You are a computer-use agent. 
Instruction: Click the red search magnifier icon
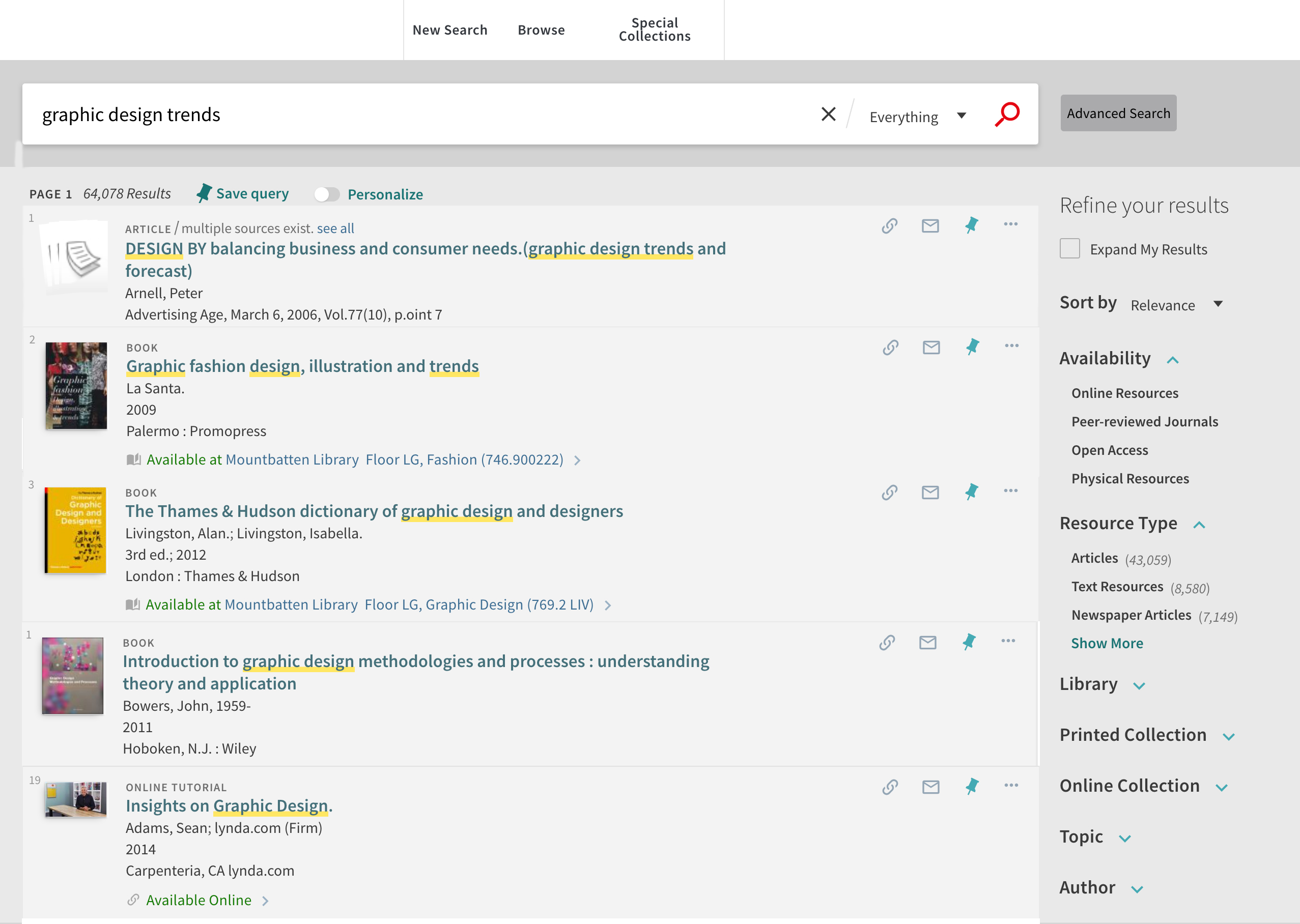click(x=1007, y=114)
